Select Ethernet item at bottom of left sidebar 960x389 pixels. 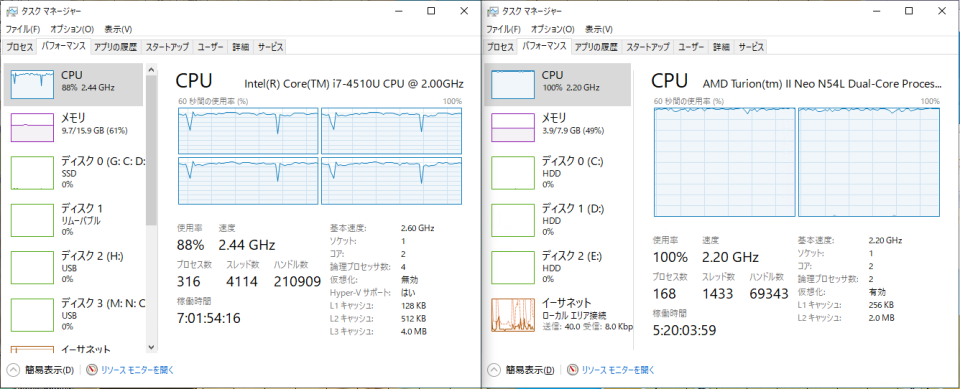click(x=74, y=348)
